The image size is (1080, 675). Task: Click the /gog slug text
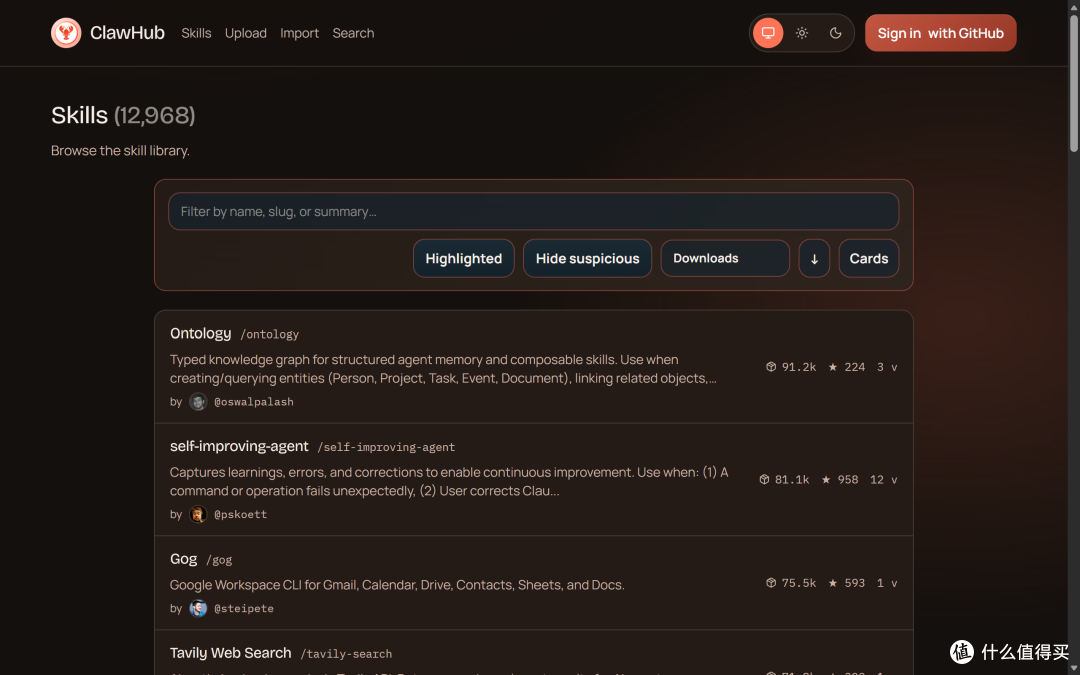[x=219, y=561]
